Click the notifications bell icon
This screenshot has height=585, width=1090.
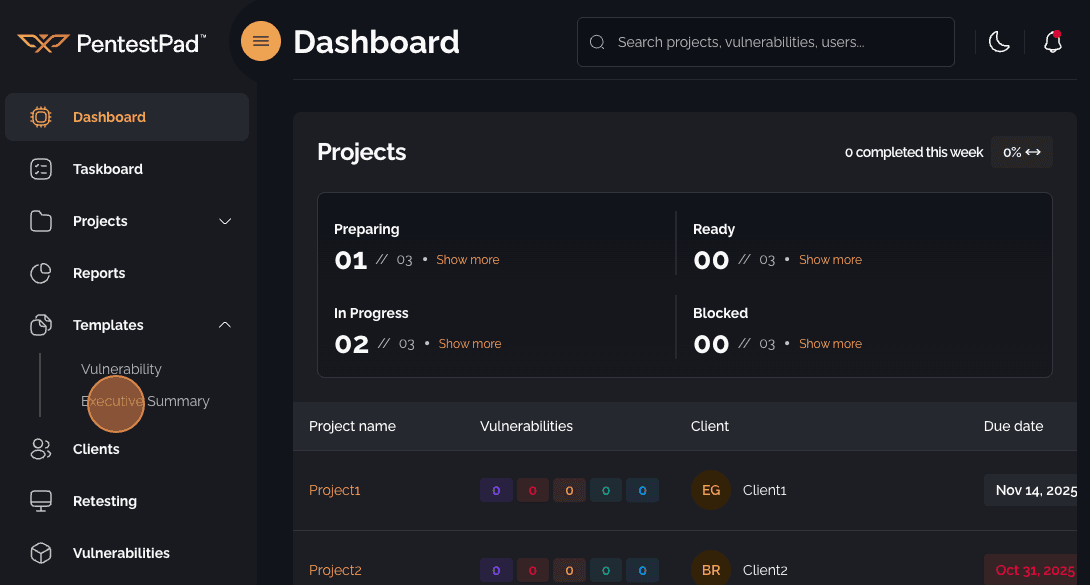(1052, 42)
